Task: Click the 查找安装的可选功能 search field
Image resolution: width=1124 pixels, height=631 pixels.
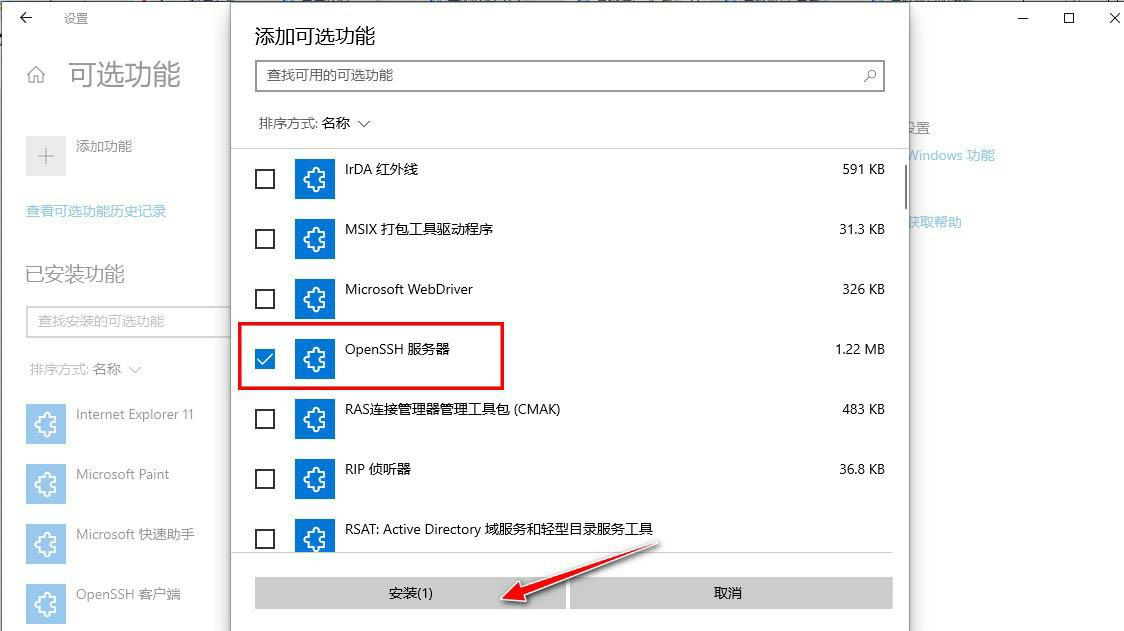Action: click(x=128, y=321)
